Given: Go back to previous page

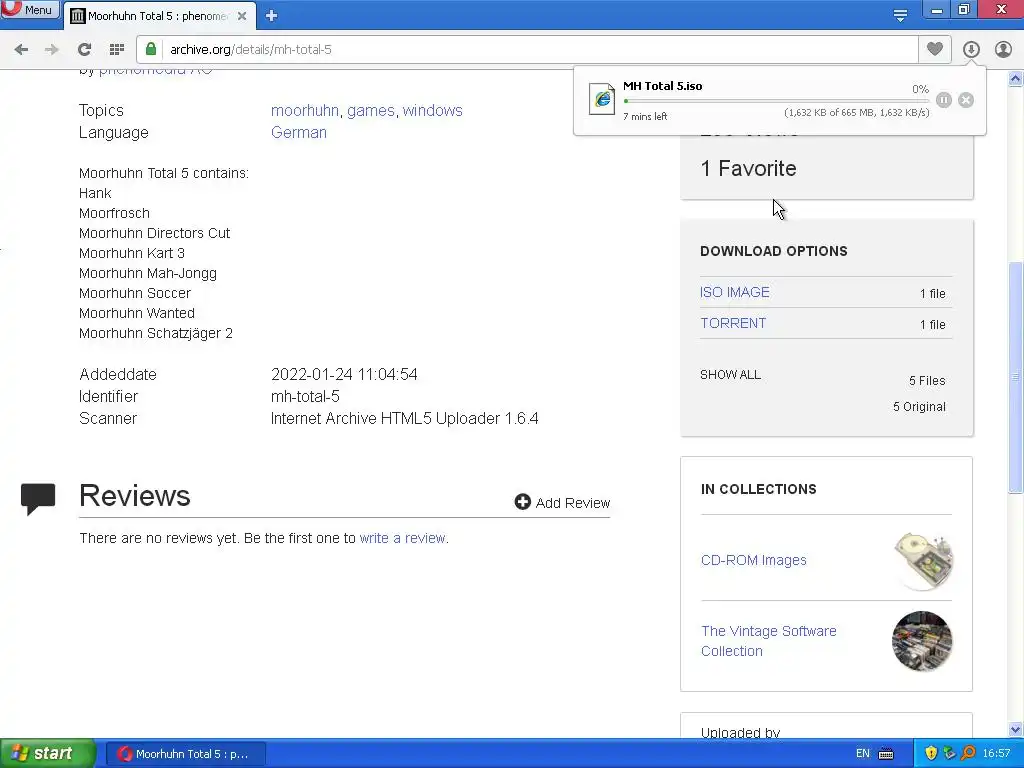Looking at the screenshot, I should 21,49.
